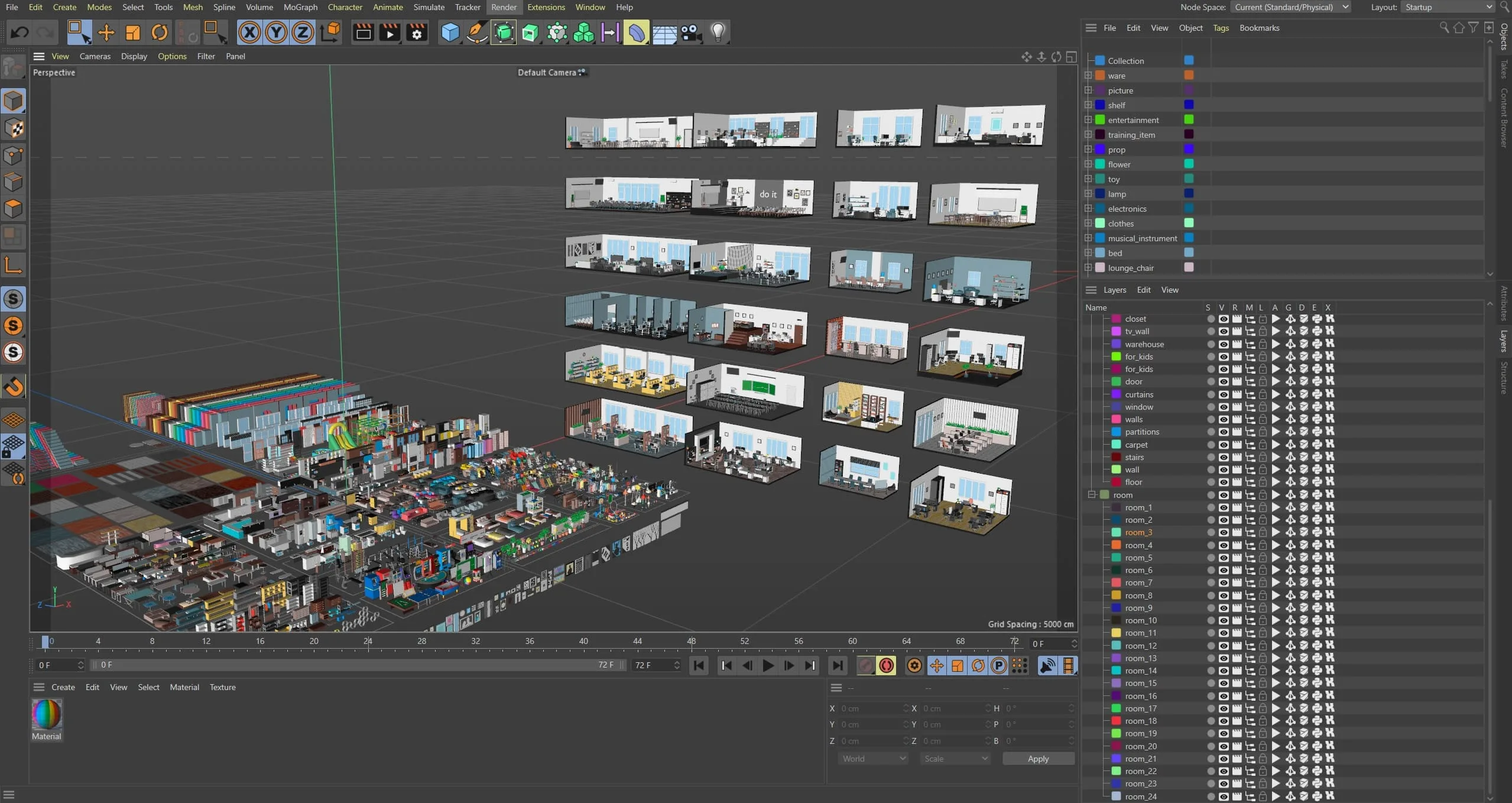Add a Floor environment object
1512x803 pixels.
pos(664,32)
